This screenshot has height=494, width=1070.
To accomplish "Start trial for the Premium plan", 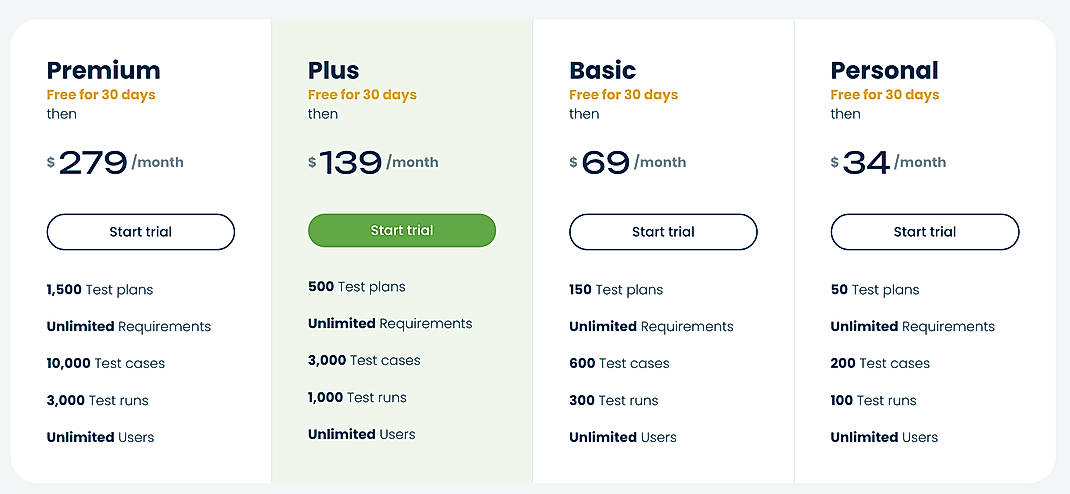I will click(x=140, y=232).
